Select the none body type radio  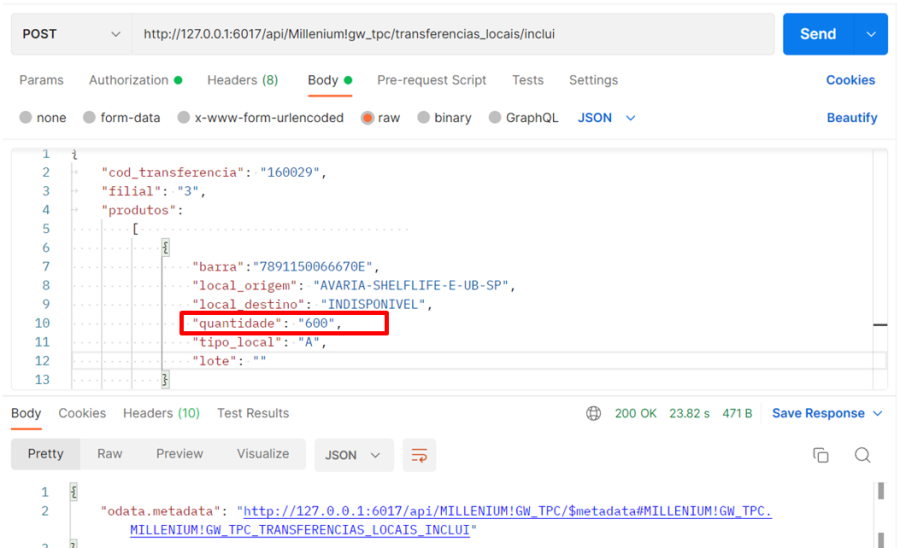[x=25, y=118]
